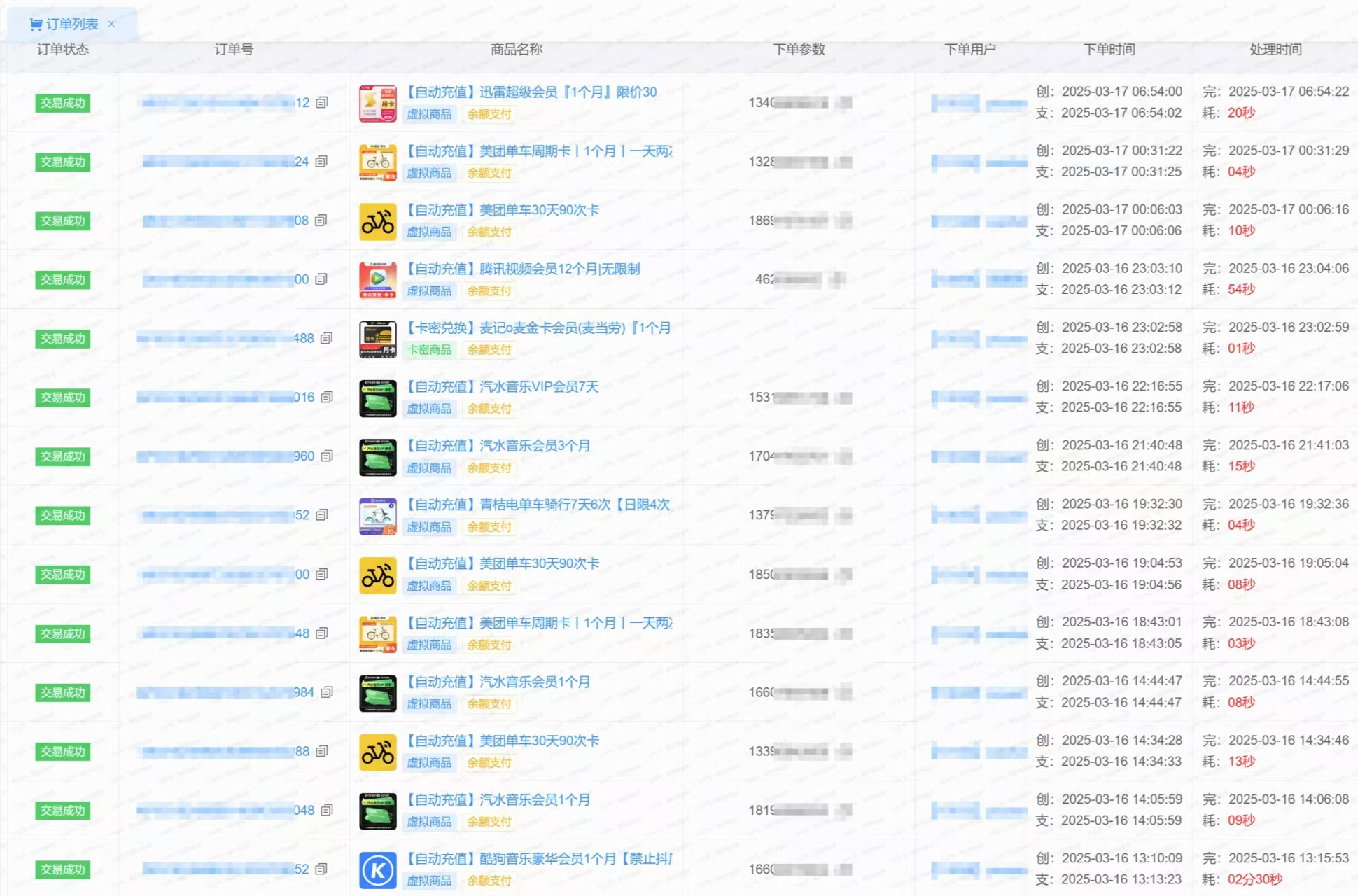
Task: Select duration text 54秒
Action: (x=1242, y=290)
